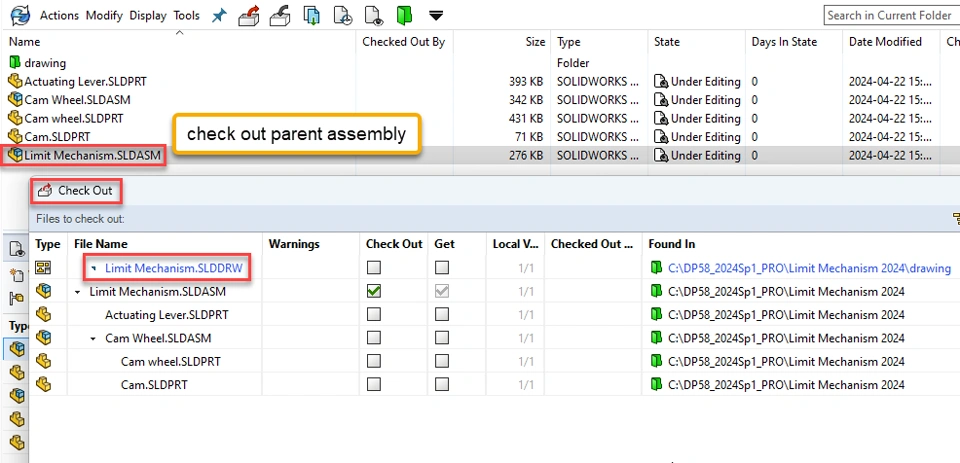Click the blue pushpin toolbar icon

(x=219, y=16)
